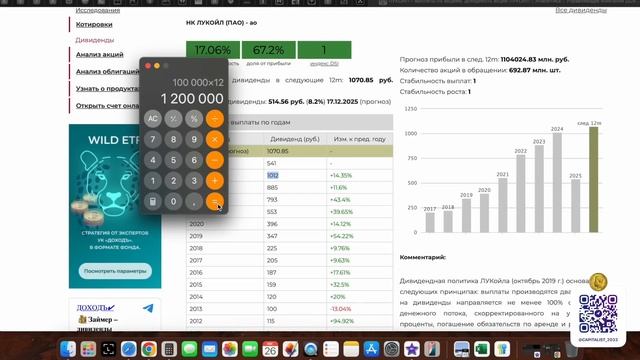Open the Открыть счет онлайн sidebar link
Viewport: 640px width, 360px height.
click(108, 106)
